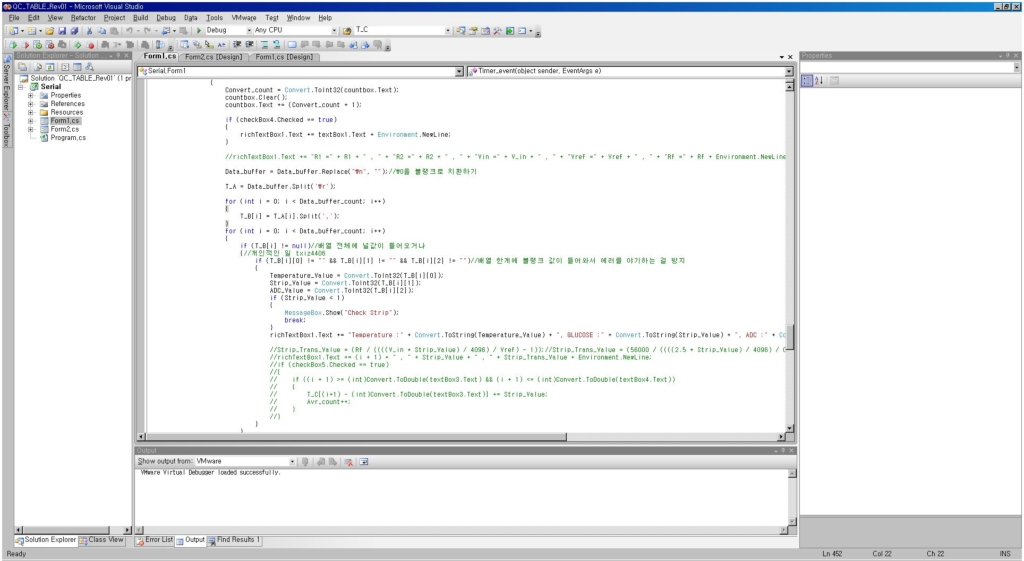This screenshot has height=561, width=1024.
Task: View Class Diagram icon in Solution Explorer
Action: [x=89, y=67]
